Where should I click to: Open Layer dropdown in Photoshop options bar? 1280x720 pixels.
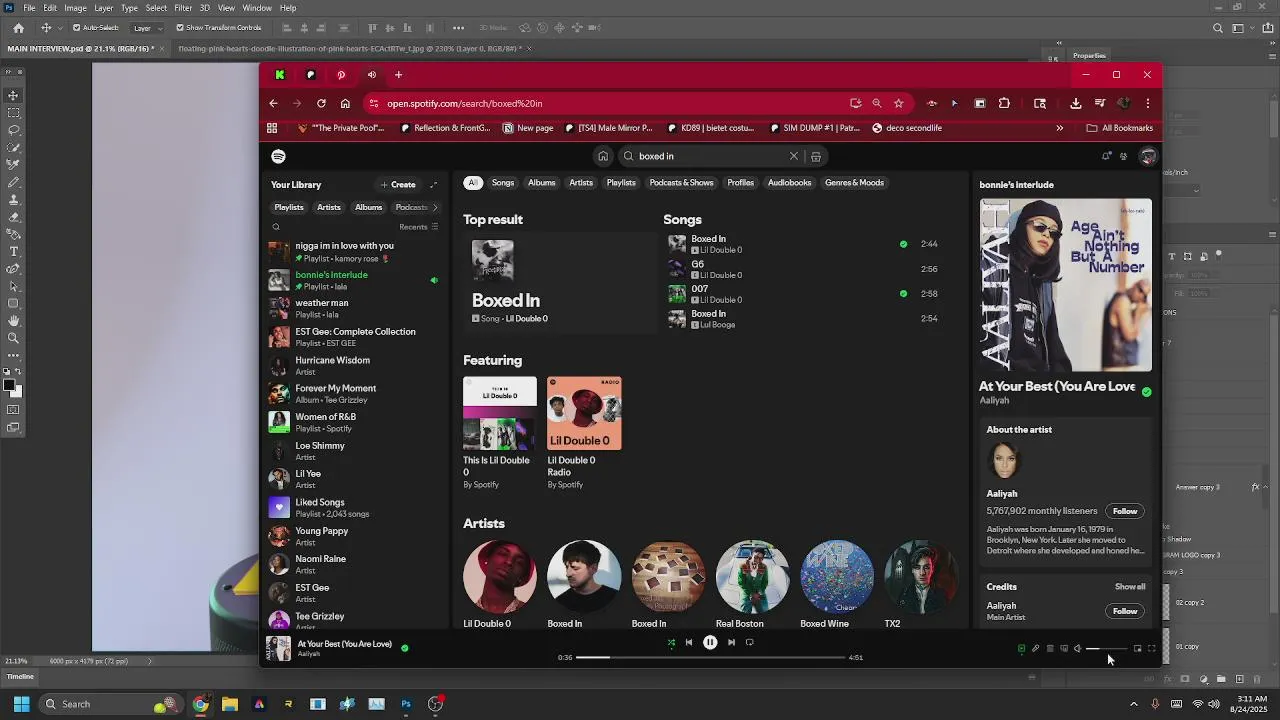[x=146, y=28]
